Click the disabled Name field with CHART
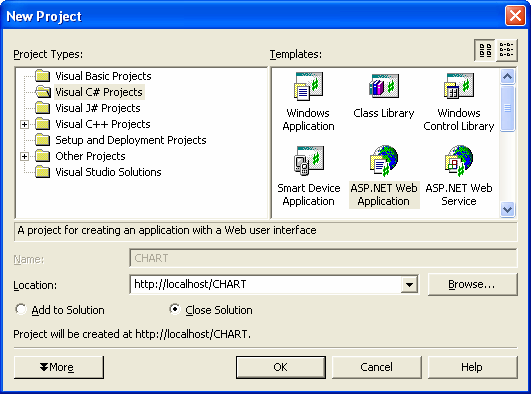Image resolution: width=531 pixels, height=394 pixels. [x=323, y=258]
